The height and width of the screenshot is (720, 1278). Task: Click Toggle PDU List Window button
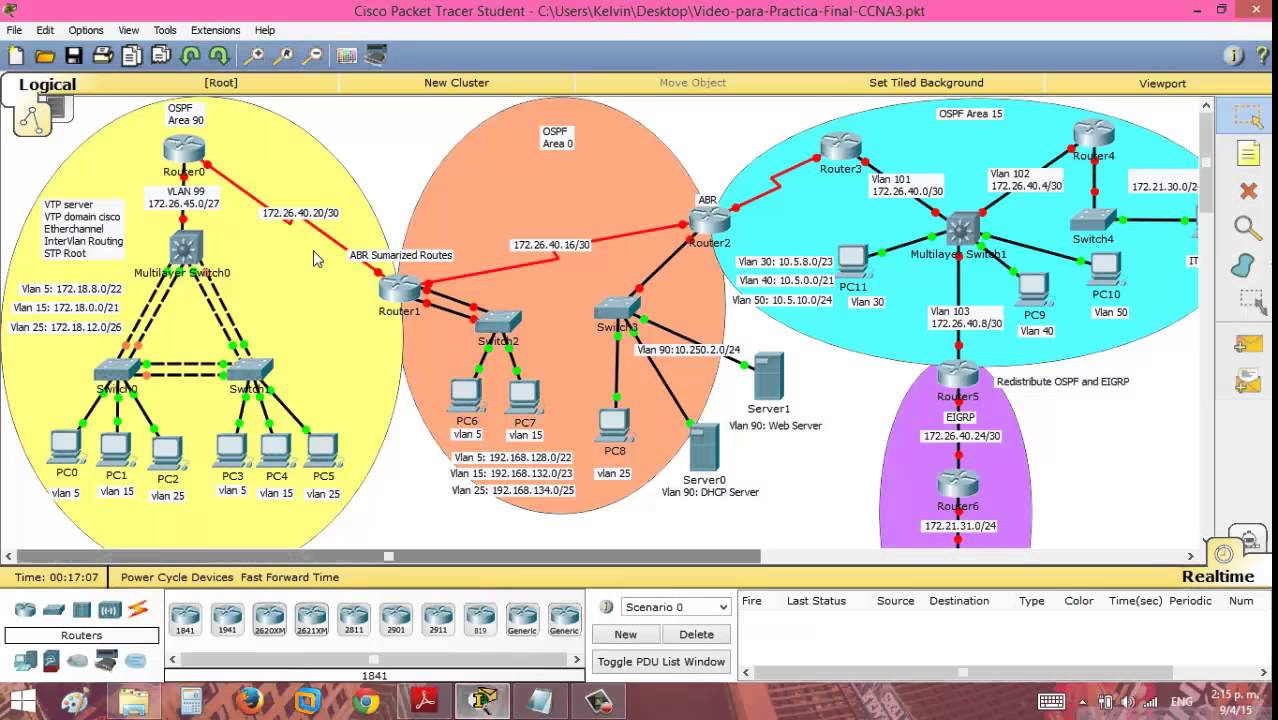click(661, 661)
